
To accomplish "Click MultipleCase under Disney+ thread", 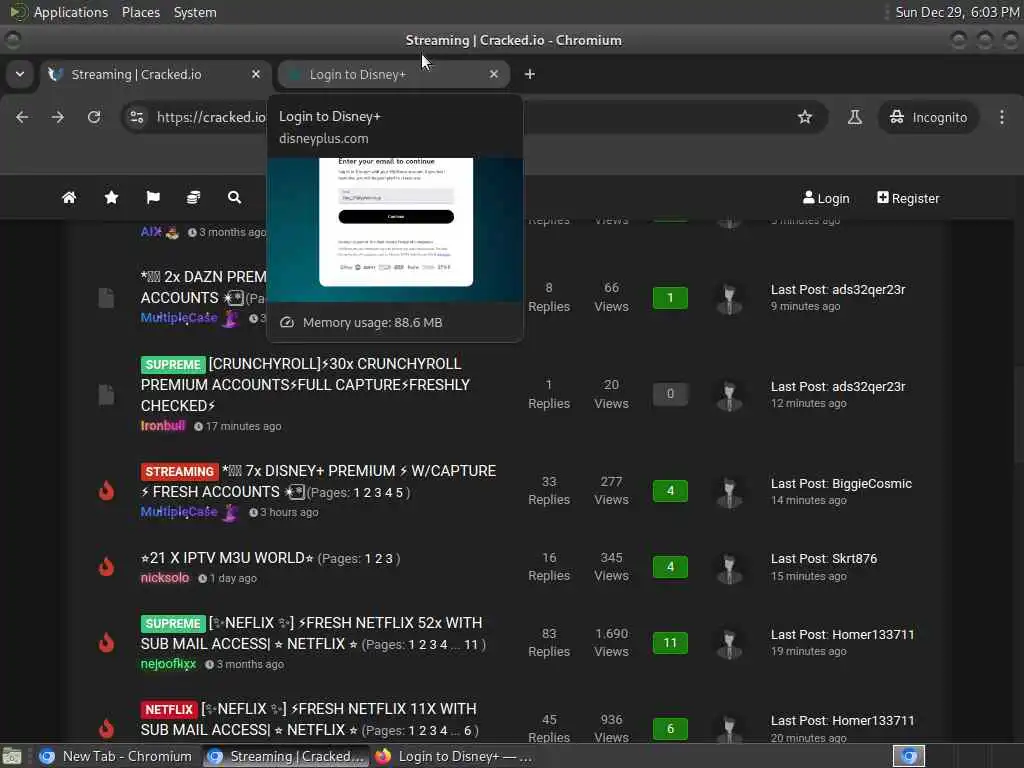I will (179, 512).
